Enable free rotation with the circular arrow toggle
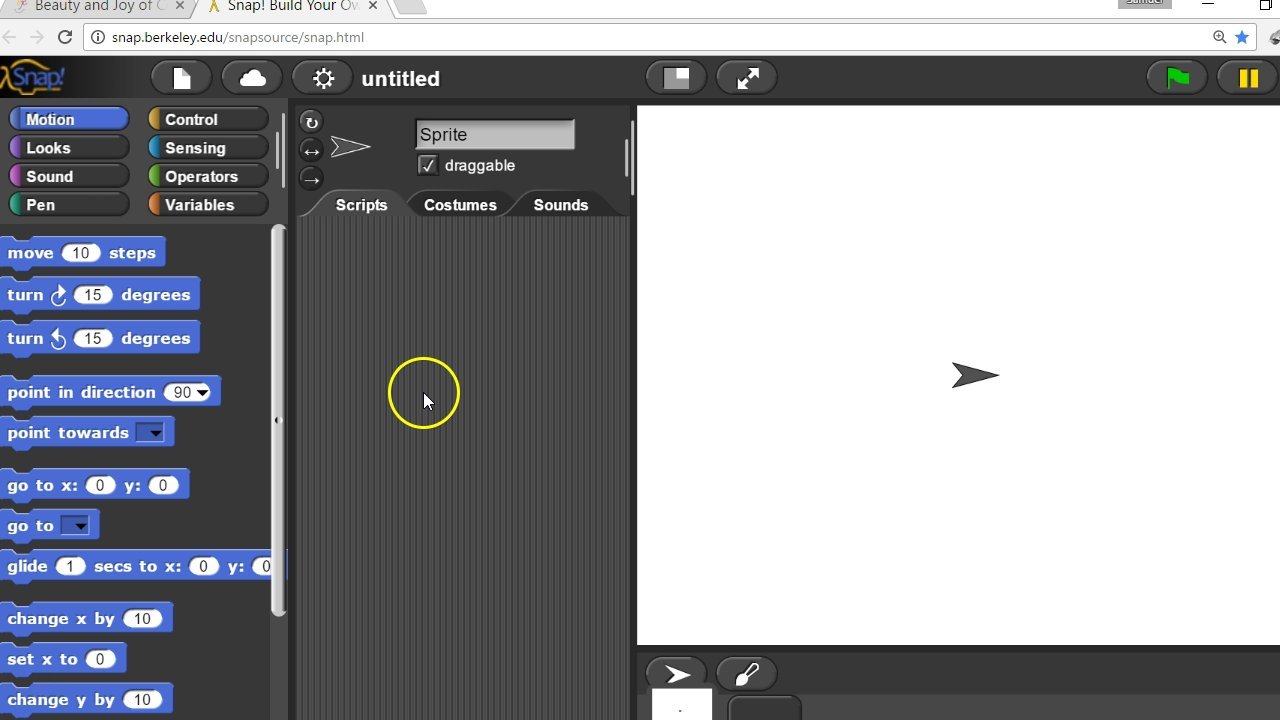 click(311, 121)
